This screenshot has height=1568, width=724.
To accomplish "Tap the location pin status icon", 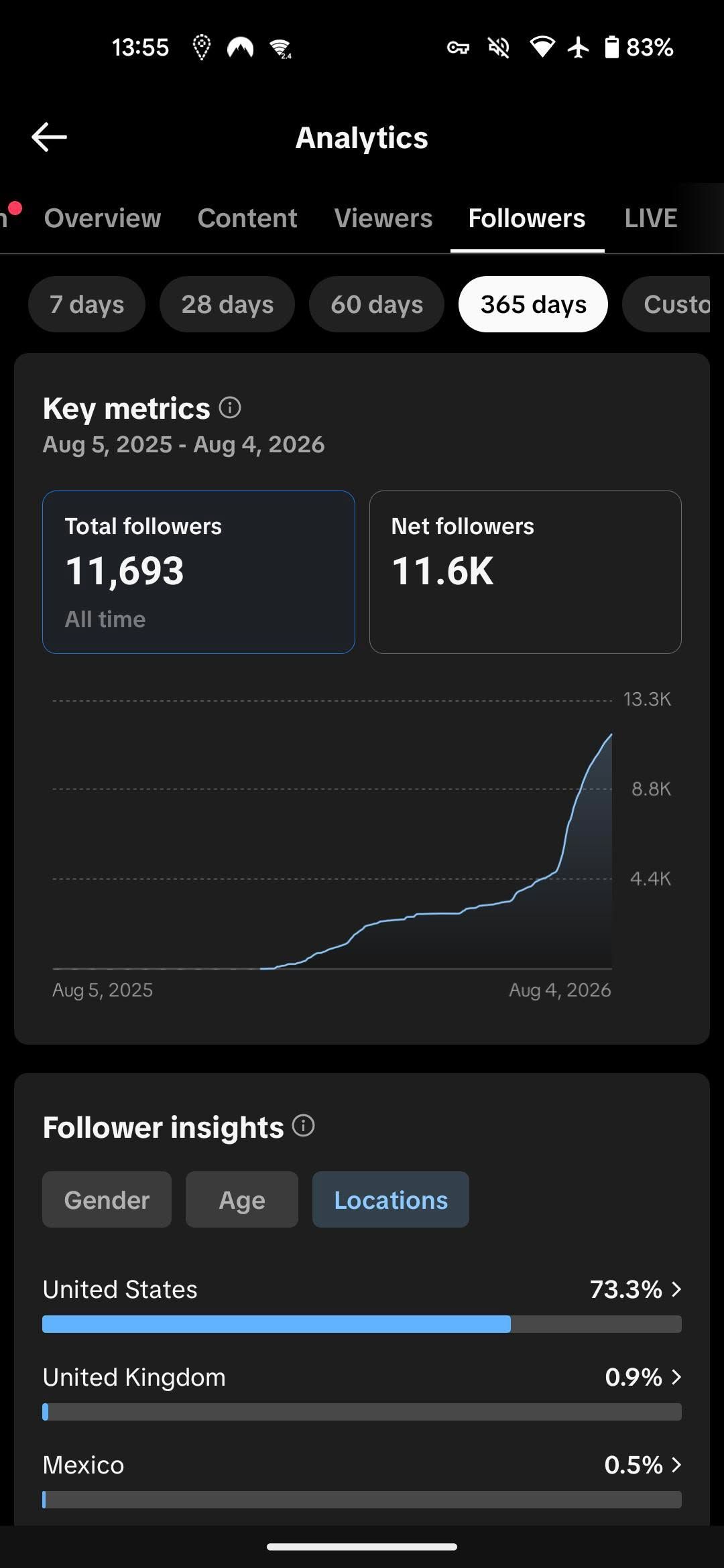I will click(x=201, y=48).
